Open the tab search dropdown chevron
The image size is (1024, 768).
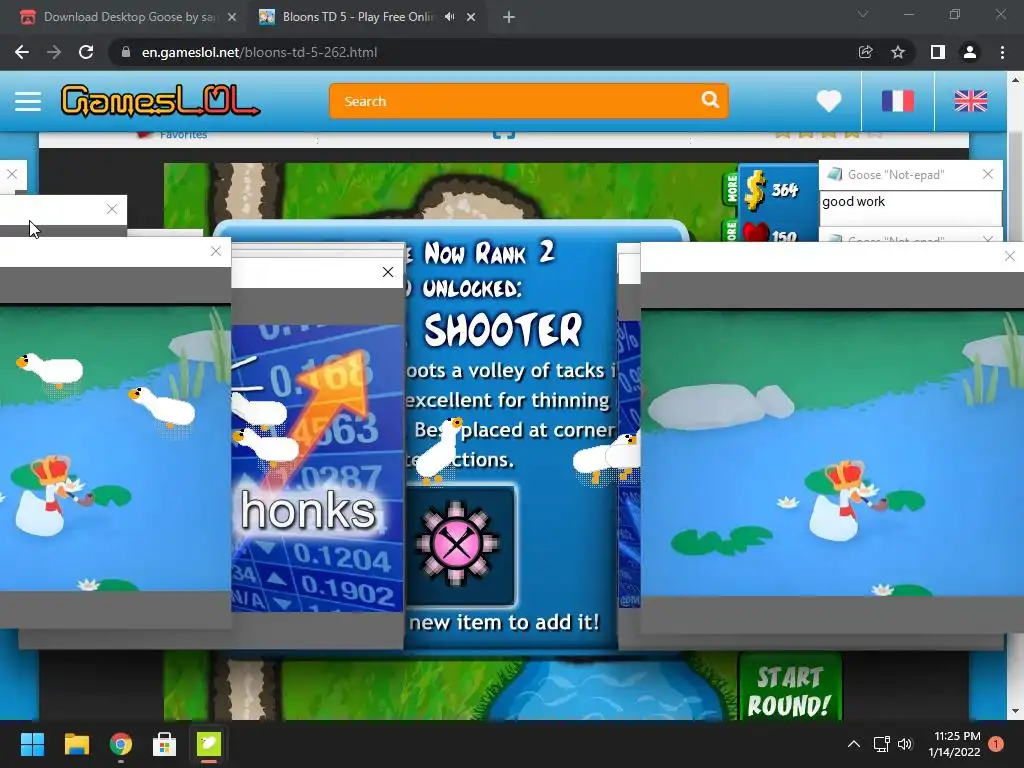(x=863, y=14)
